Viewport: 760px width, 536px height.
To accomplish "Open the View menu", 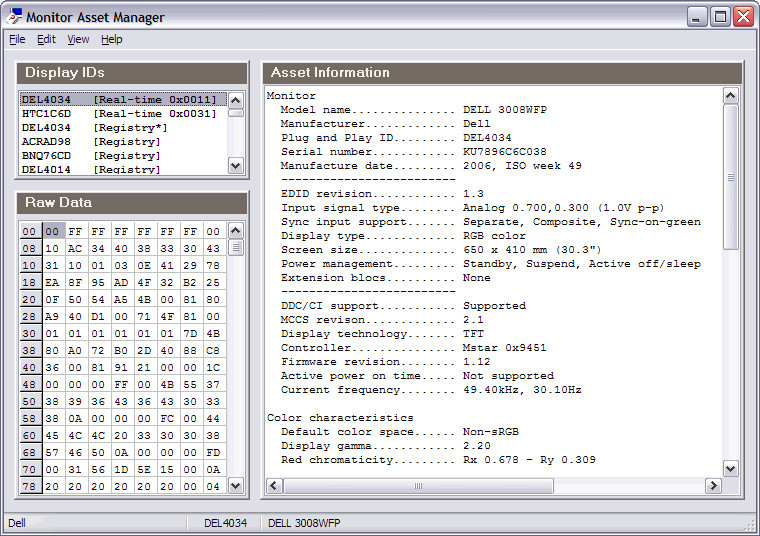I will point(78,39).
